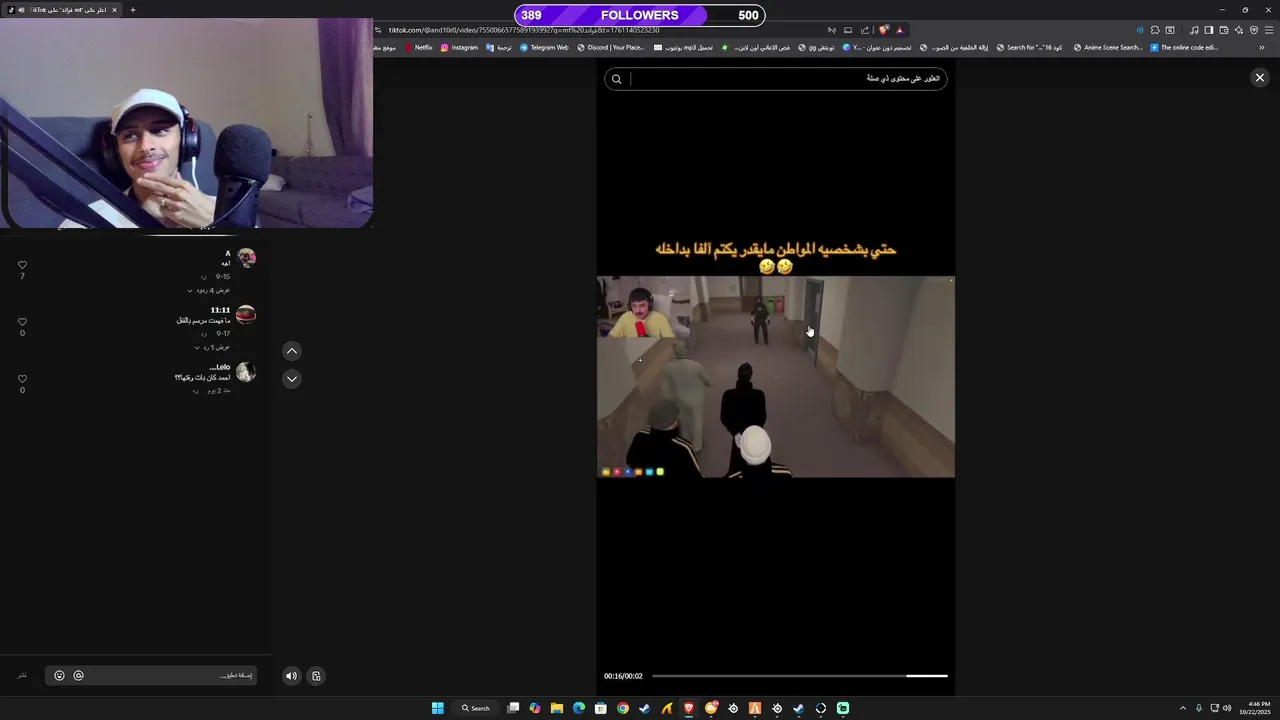
Task: Switch to the TikTok browser tab
Action: [62, 10]
